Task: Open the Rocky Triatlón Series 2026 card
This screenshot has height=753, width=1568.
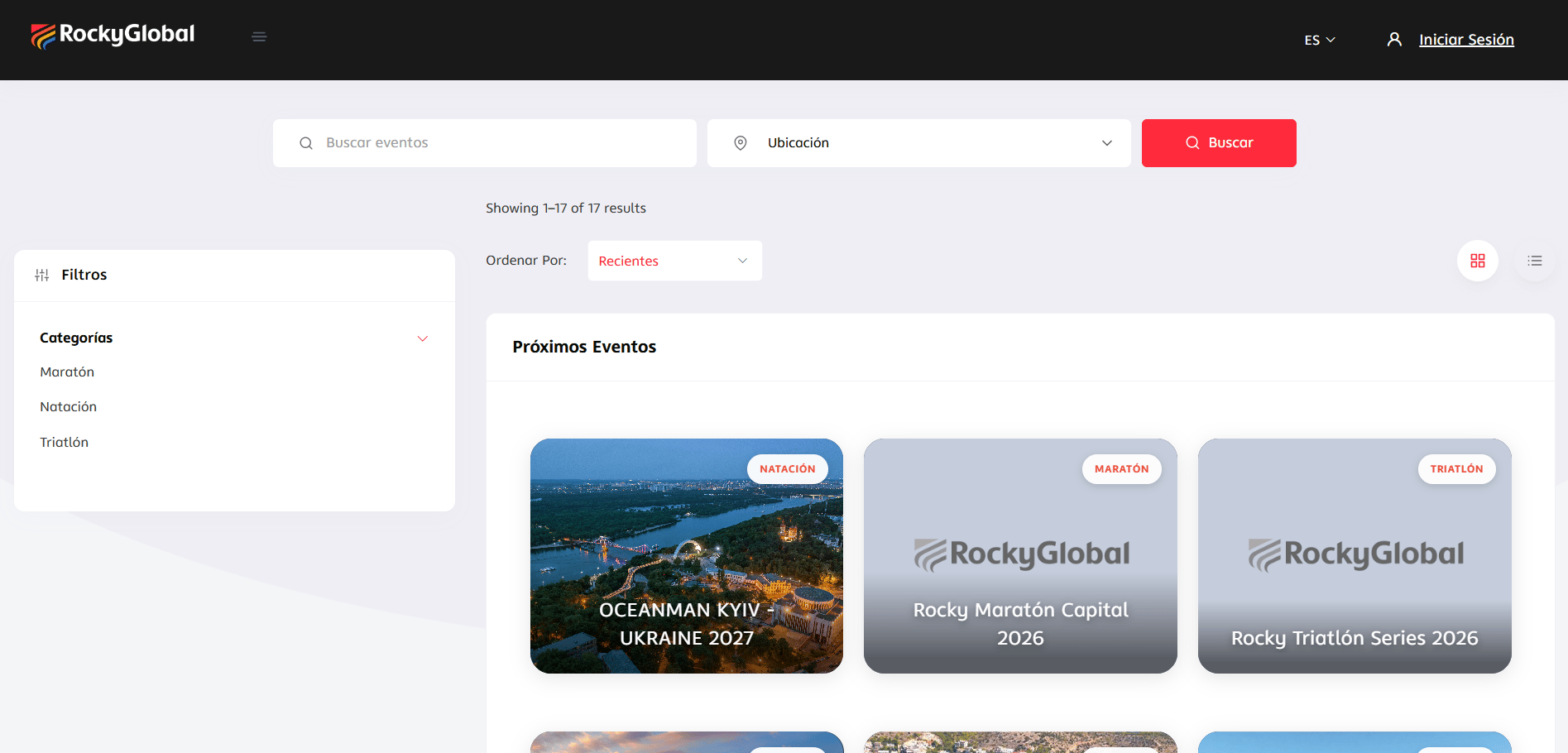Action: click(1355, 556)
